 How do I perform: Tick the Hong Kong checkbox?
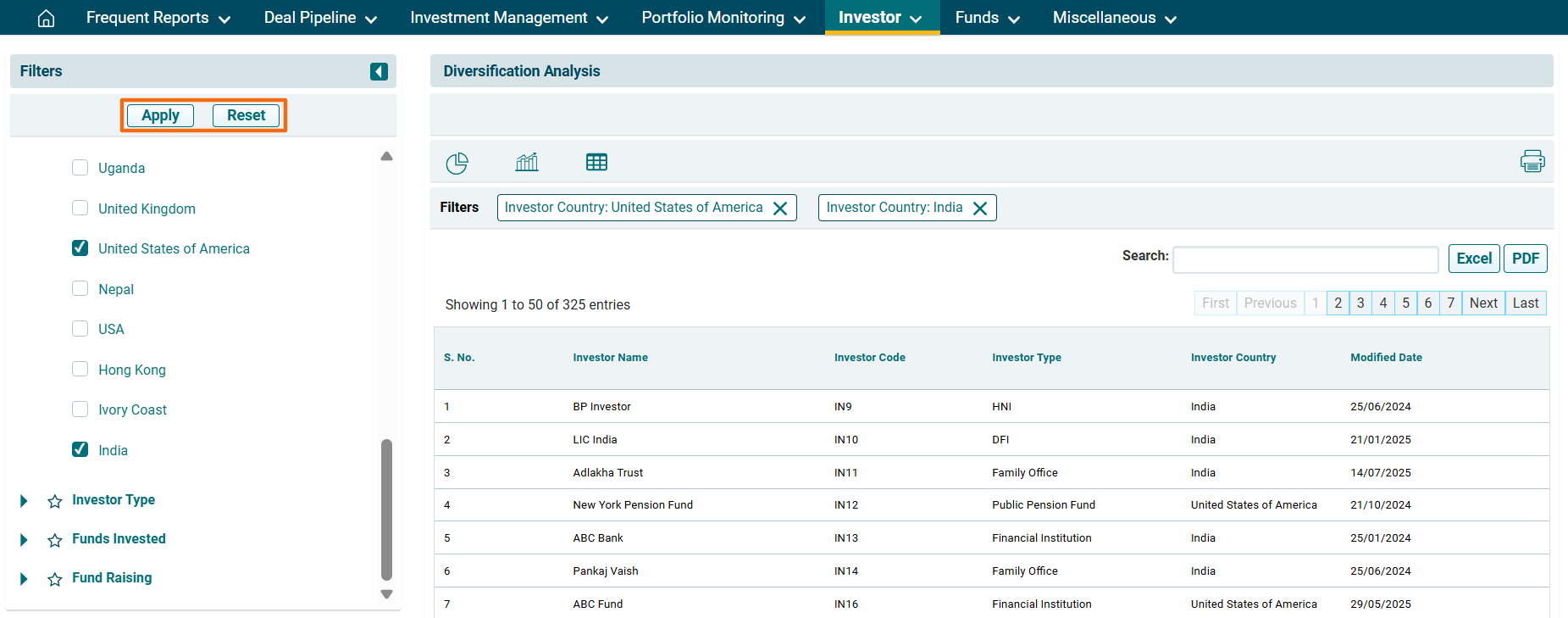pos(80,369)
